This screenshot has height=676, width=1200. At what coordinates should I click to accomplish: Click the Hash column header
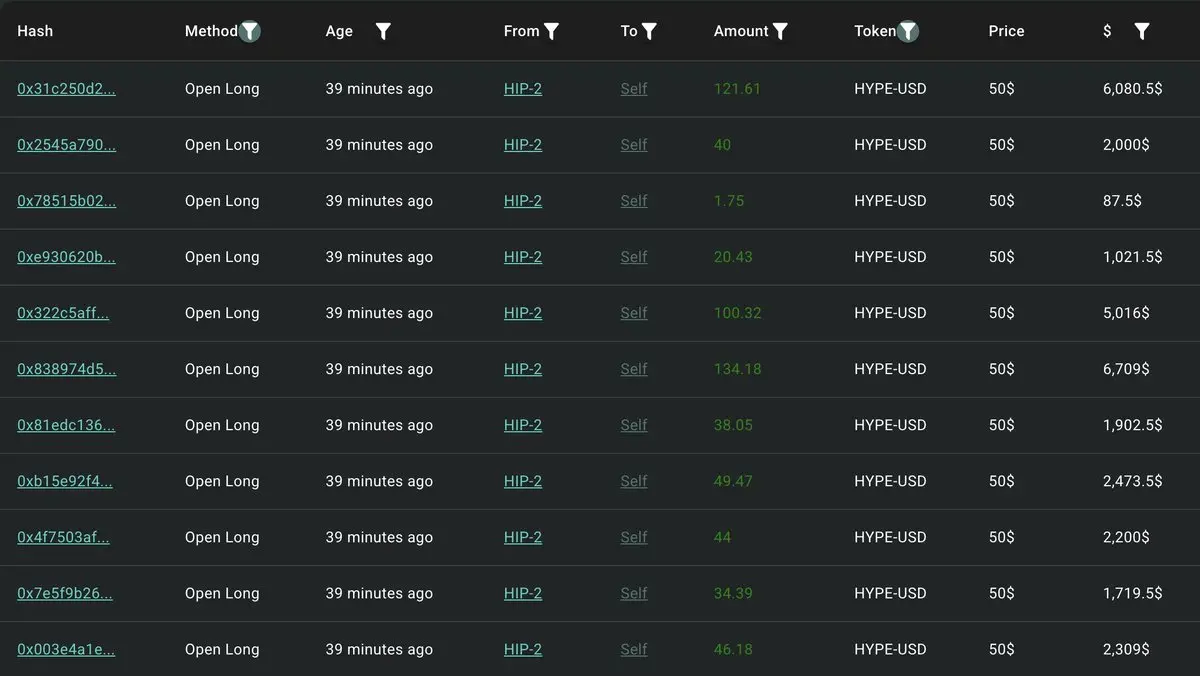coord(35,31)
